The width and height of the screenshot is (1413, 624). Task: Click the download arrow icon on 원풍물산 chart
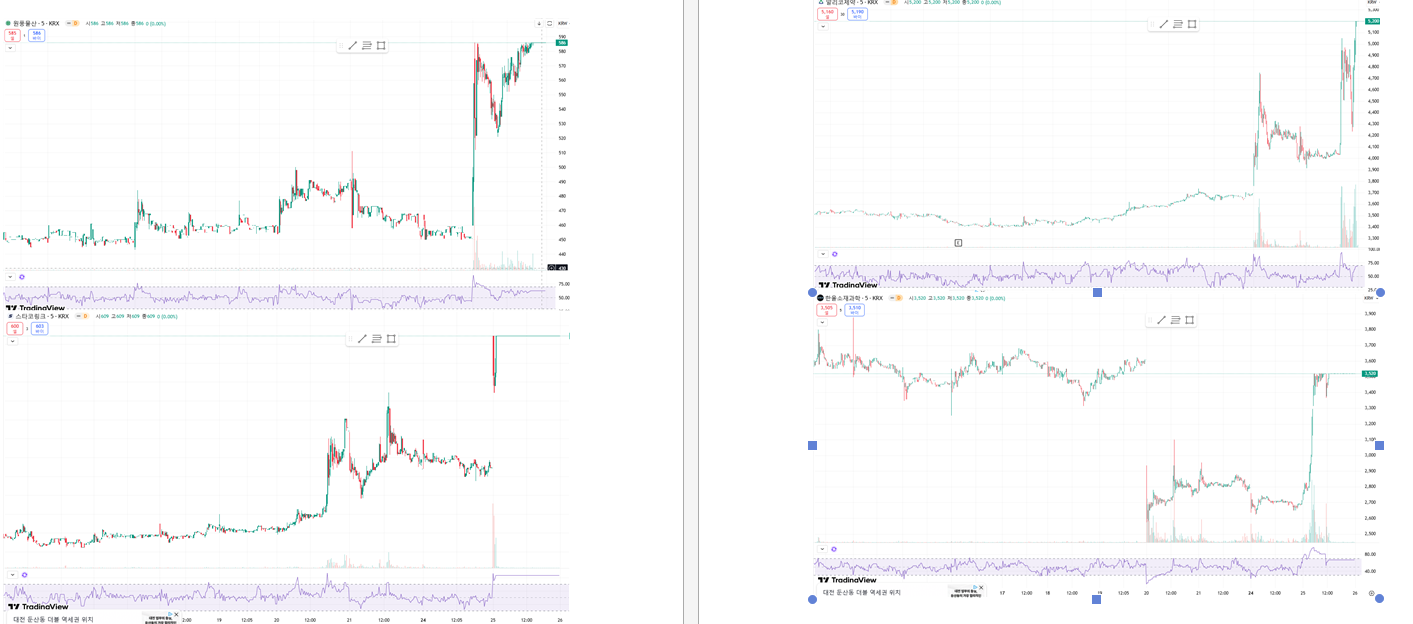pos(539,23)
